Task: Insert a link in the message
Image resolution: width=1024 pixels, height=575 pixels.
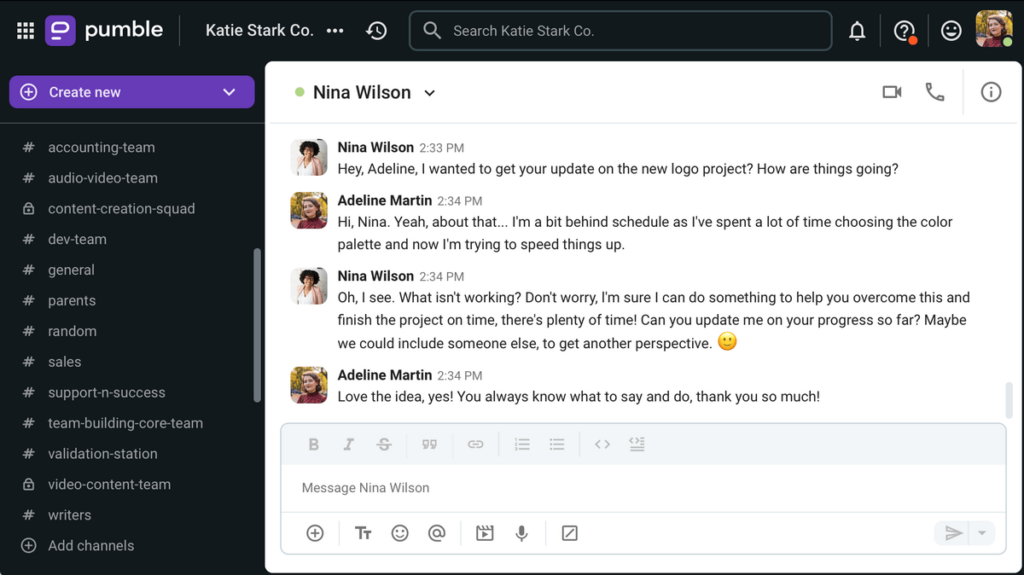Action: (476, 444)
